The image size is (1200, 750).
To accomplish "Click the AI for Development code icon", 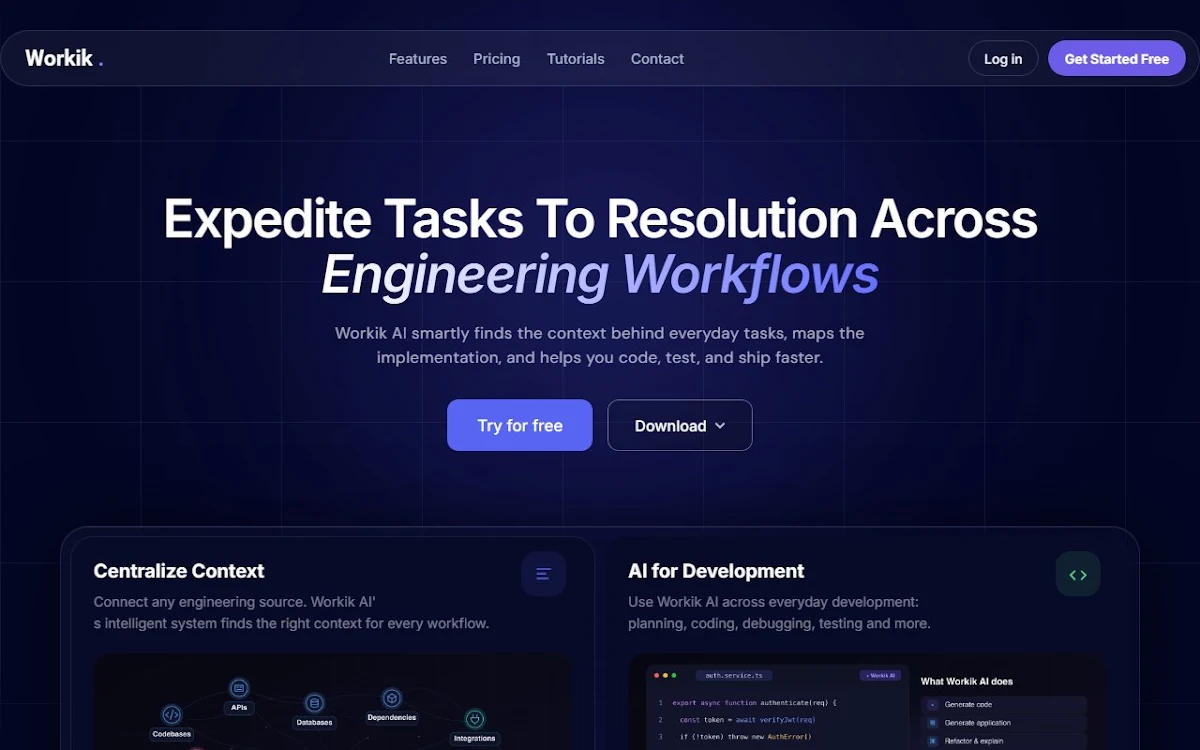I will coord(1078,574).
